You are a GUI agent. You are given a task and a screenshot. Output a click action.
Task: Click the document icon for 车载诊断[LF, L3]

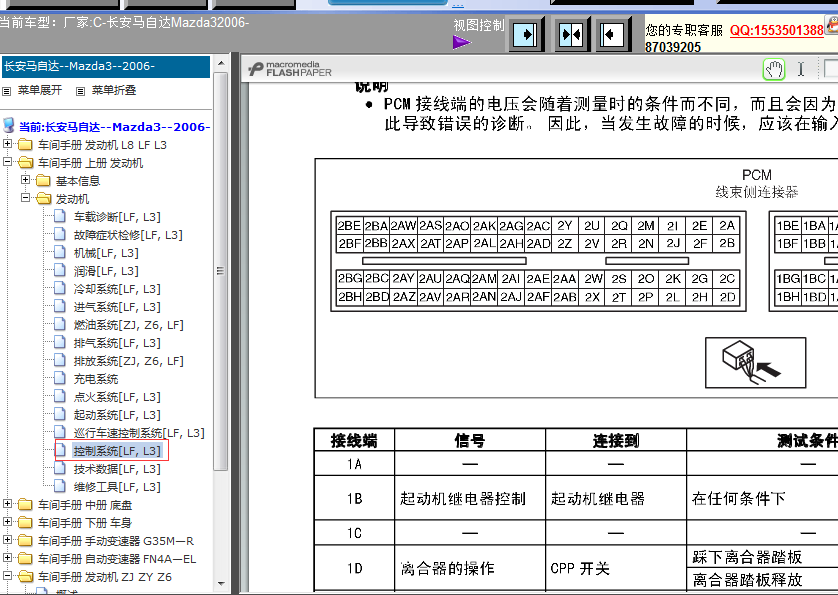pos(60,217)
